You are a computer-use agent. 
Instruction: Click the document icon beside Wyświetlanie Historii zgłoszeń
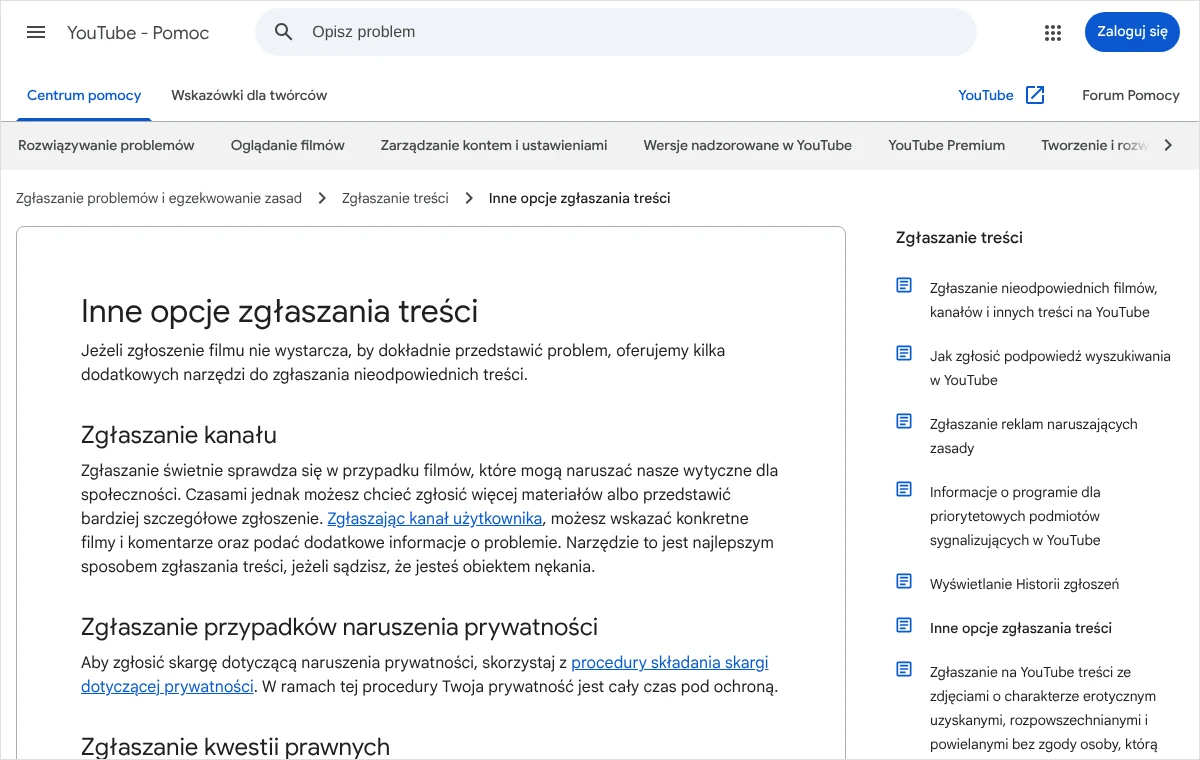904,582
